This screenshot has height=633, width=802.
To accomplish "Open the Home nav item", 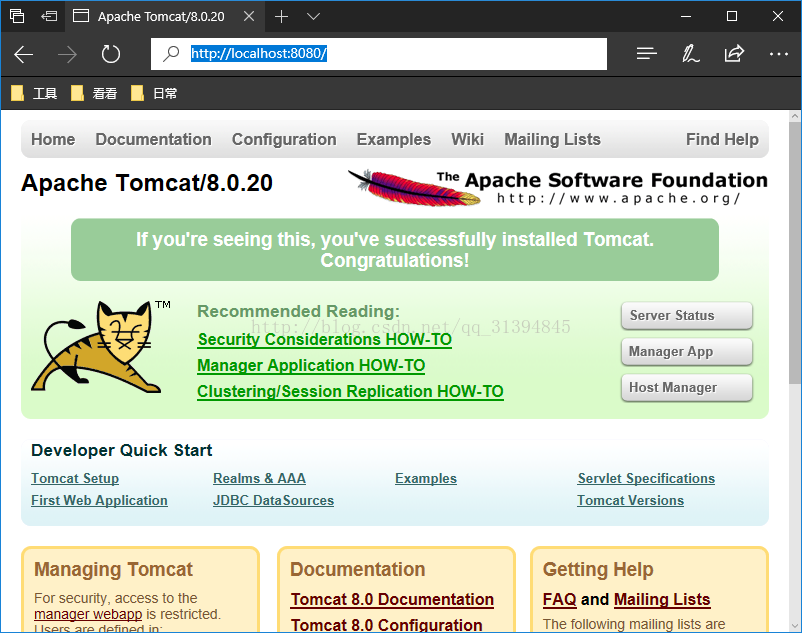I will (x=53, y=139).
